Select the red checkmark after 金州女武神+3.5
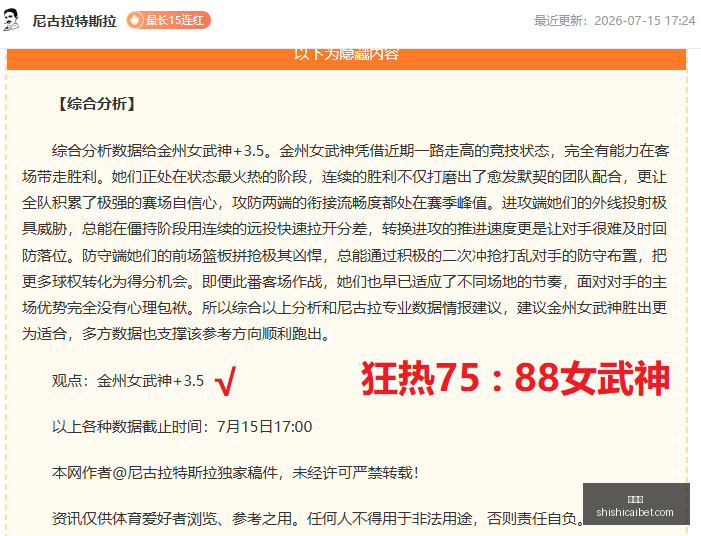 pyautogui.click(x=225, y=381)
